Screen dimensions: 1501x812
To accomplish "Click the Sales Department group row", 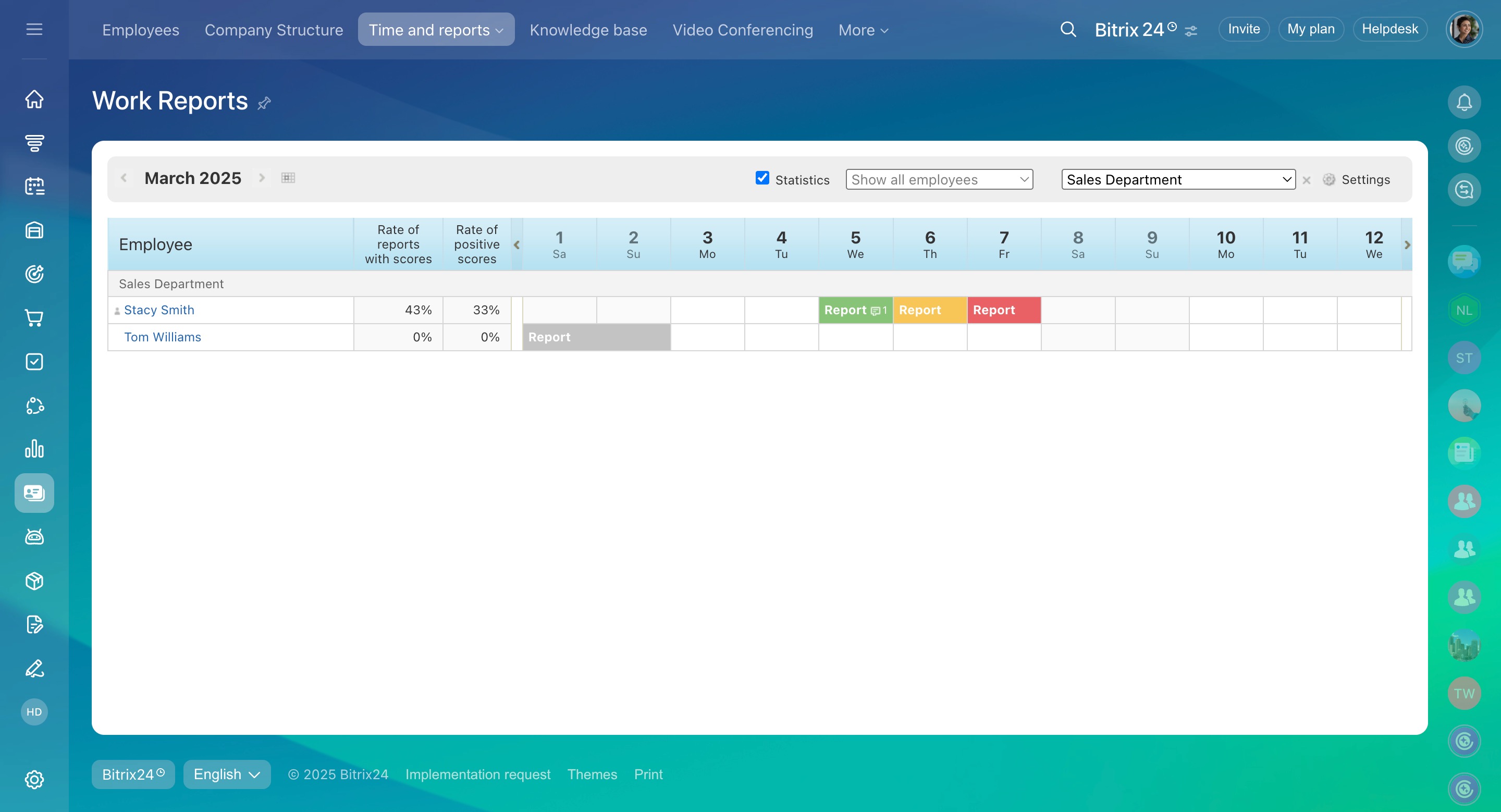I will [x=760, y=284].
